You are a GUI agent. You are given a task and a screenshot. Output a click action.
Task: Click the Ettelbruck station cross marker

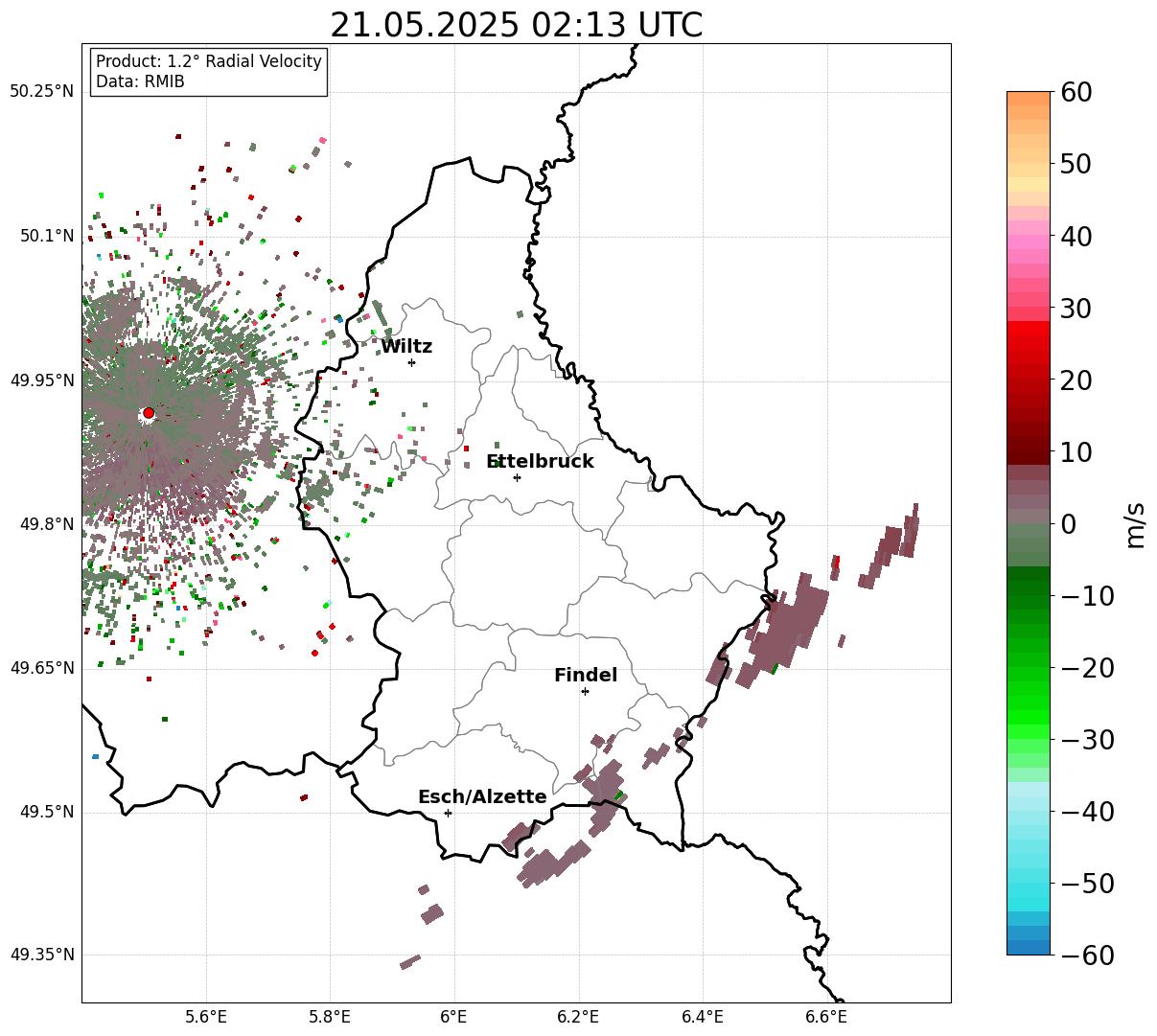(518, 477)
